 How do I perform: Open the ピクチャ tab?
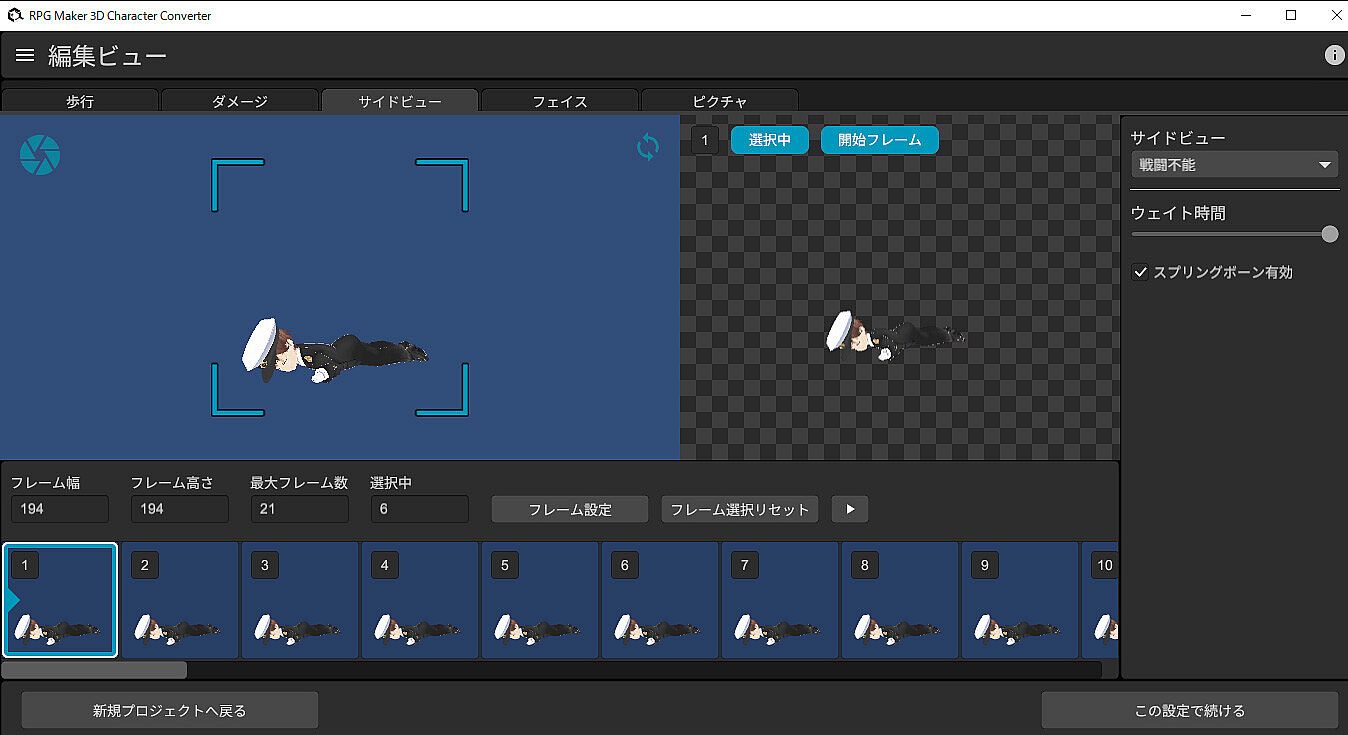720,101
